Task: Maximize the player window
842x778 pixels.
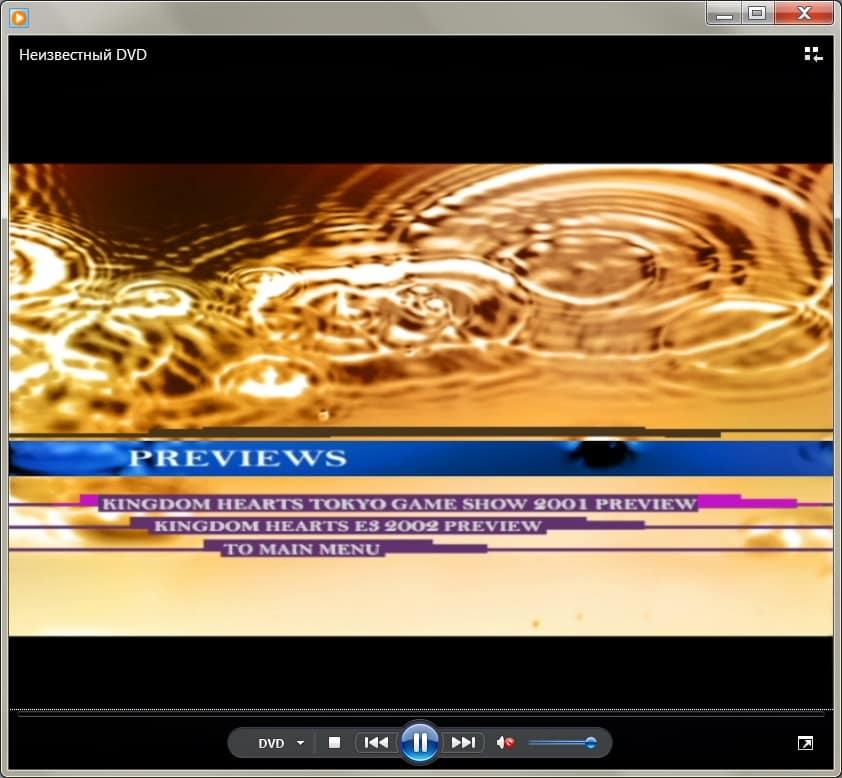Action: tap(758, 13)
